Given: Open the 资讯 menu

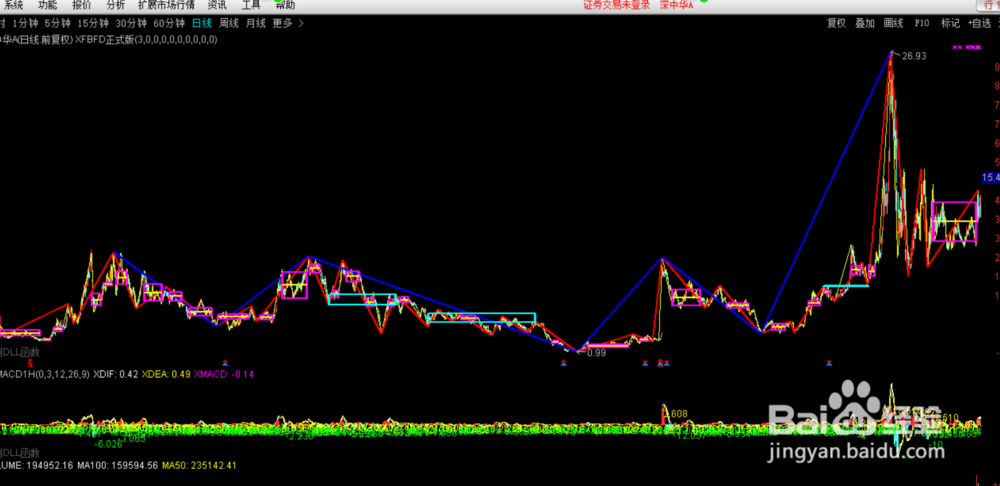Looking at the screenshot, I should coord(217,6).
